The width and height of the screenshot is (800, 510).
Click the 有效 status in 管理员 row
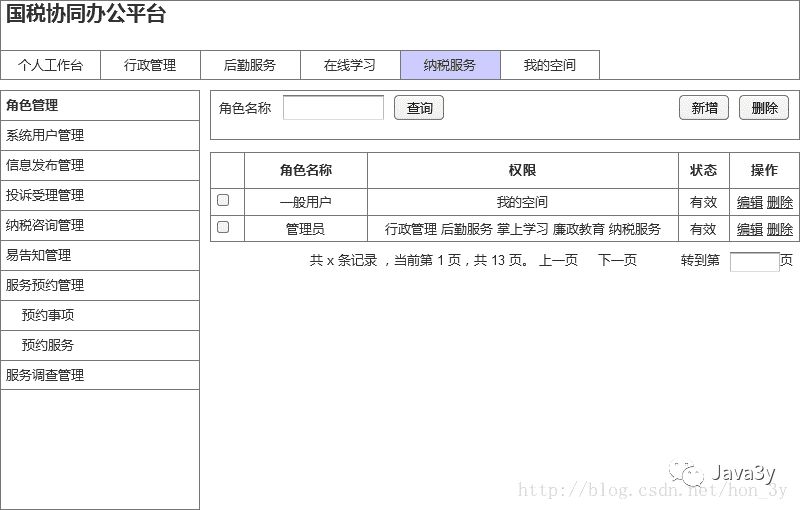(704, 230)
